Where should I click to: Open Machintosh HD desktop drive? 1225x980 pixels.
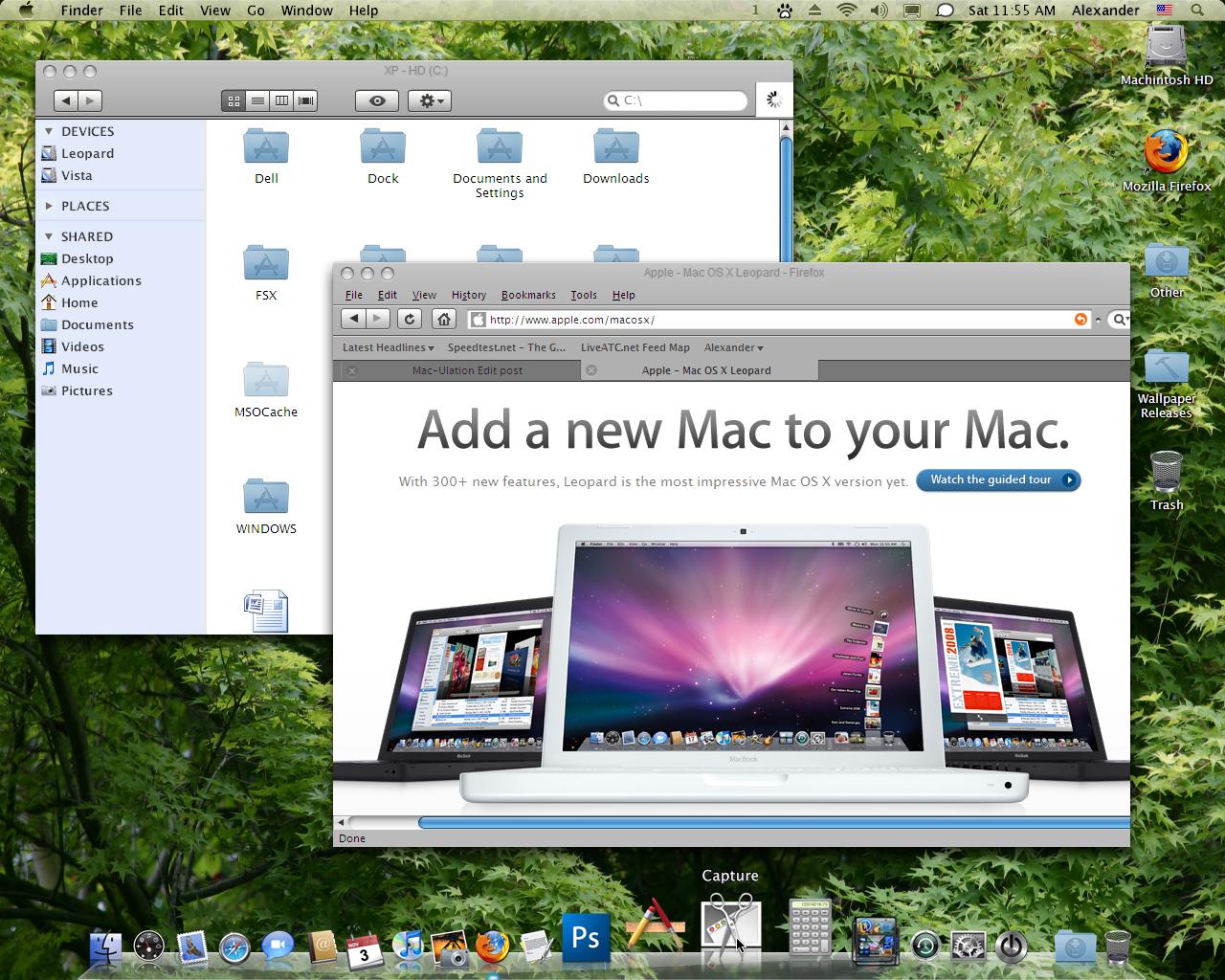click(1167, 56)
